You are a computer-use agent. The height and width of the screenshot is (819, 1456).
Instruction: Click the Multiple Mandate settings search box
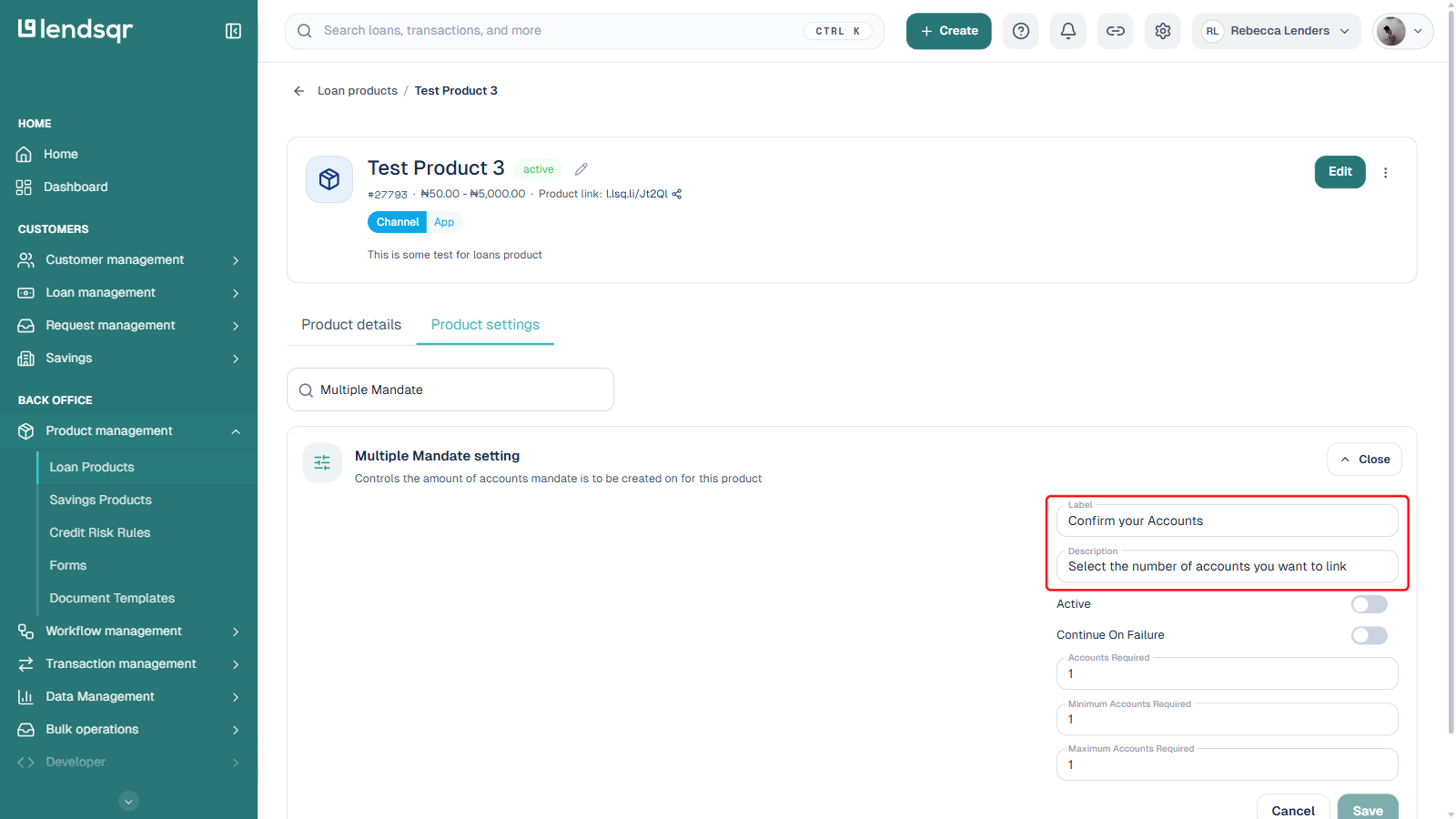pos(450,389)
